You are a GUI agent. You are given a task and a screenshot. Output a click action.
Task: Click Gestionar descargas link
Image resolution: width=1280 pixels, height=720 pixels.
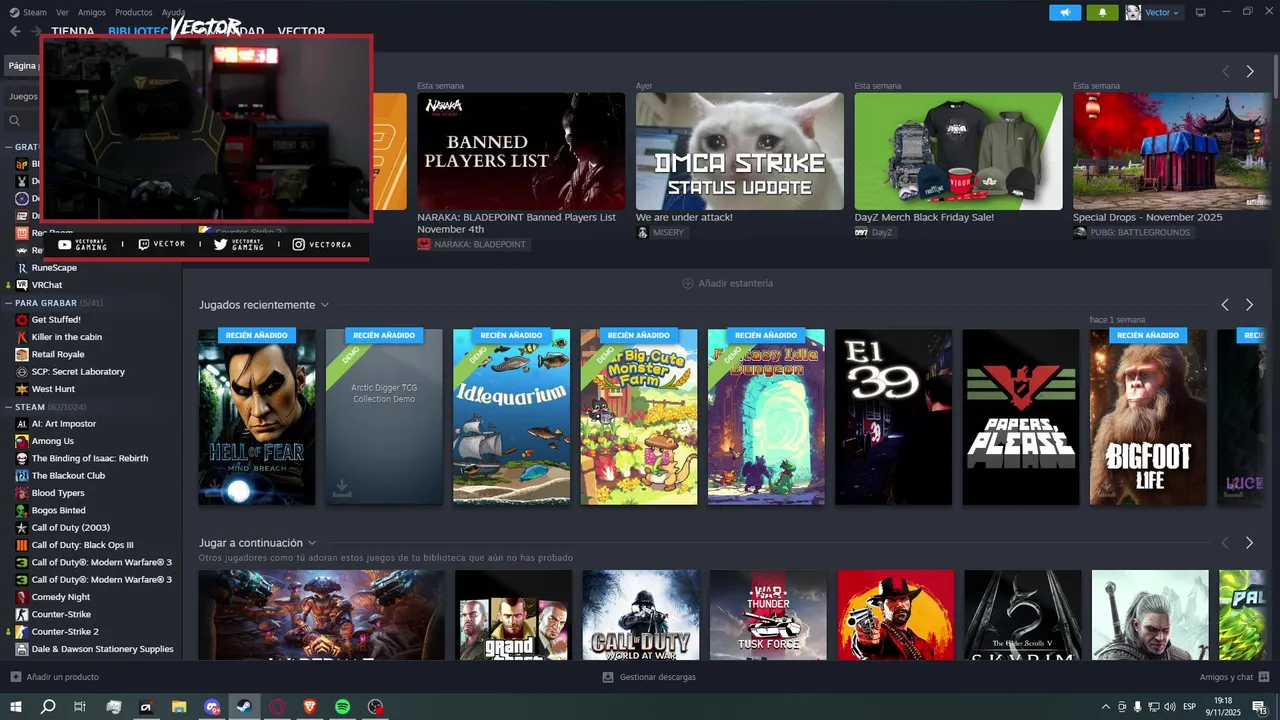(649, 677)
